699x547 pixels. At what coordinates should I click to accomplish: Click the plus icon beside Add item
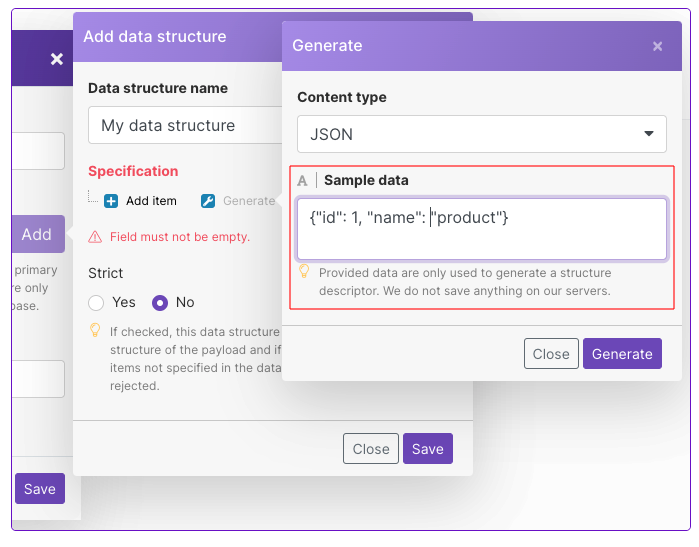click(111, 201)
